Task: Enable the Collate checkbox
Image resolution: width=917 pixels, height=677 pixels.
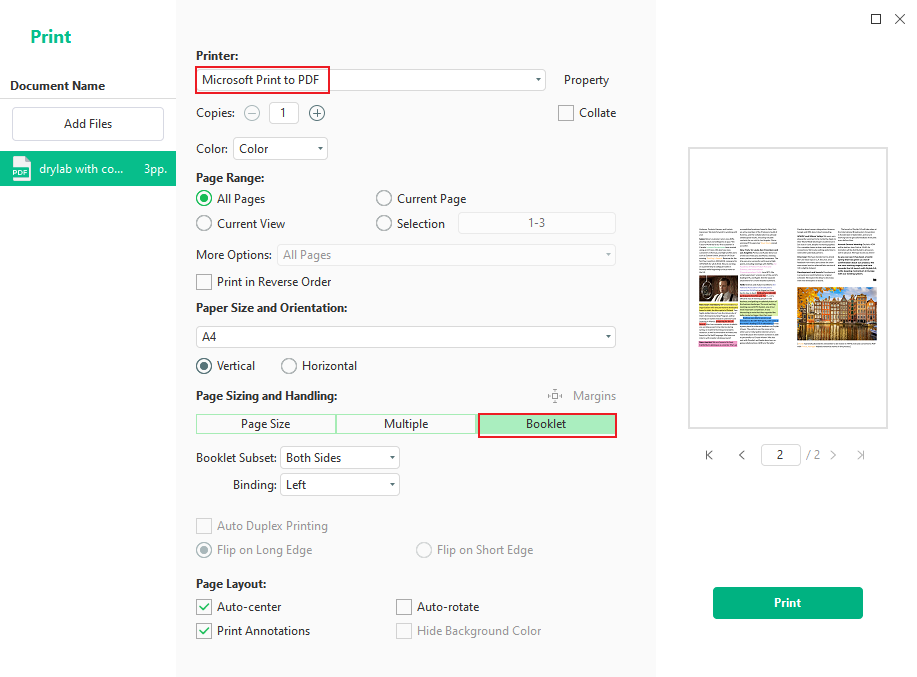Action: pyautogui.click(x=566, y=113)
